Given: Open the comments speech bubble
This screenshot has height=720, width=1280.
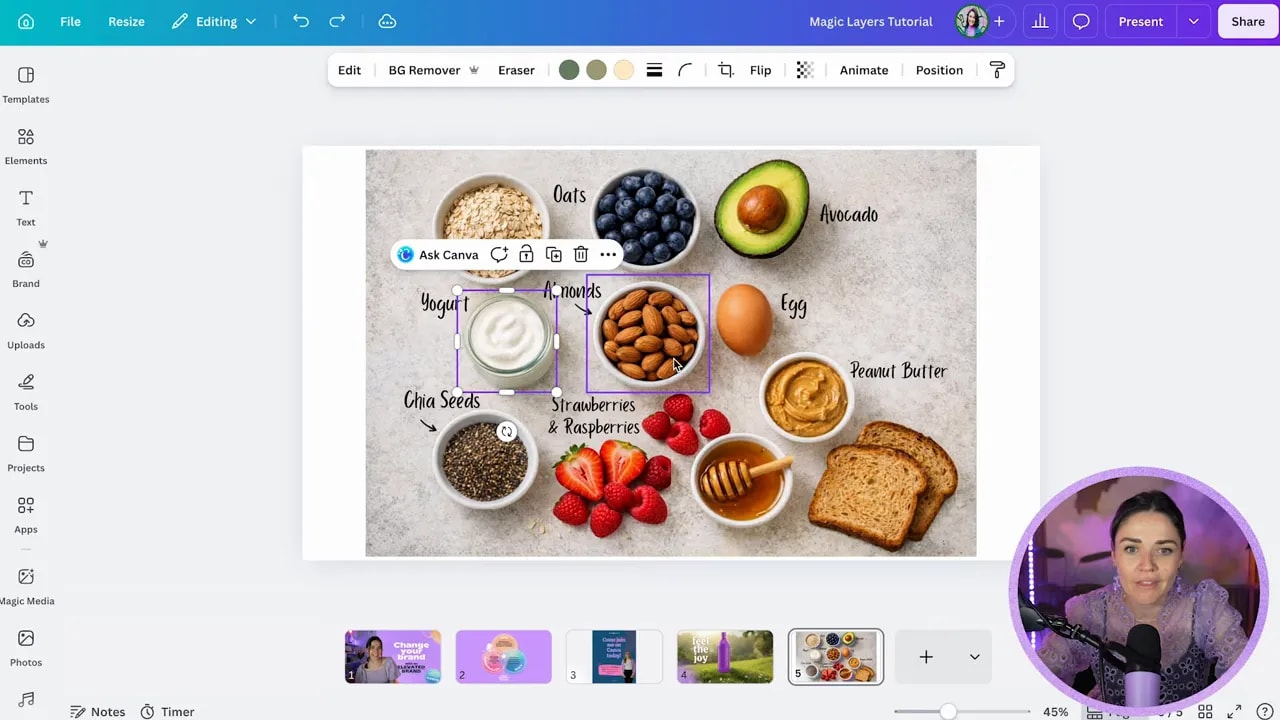Looking at the screenshot, I should (x=1081, y=21).
